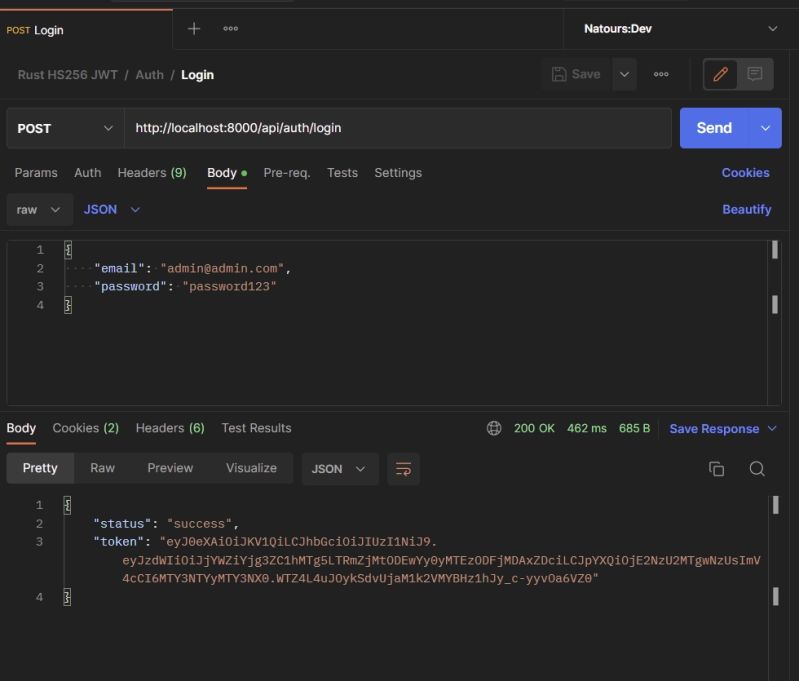Change the POST HTTP method dropdown
The image size is (799, 681).
coord(65,128)
